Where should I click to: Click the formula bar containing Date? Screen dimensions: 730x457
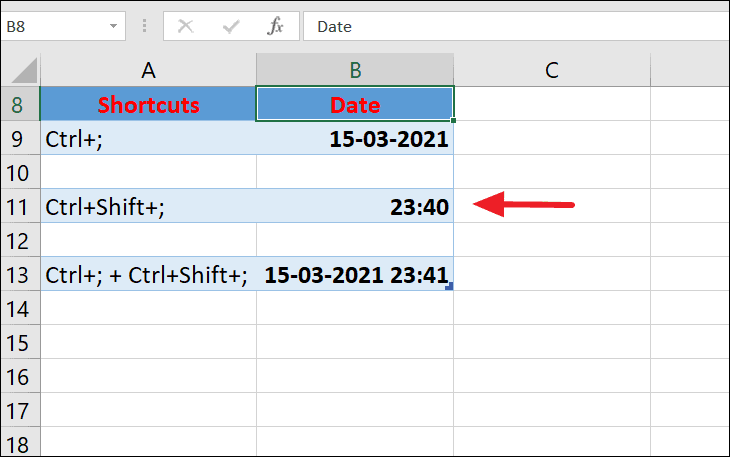[x=516, y=27]
